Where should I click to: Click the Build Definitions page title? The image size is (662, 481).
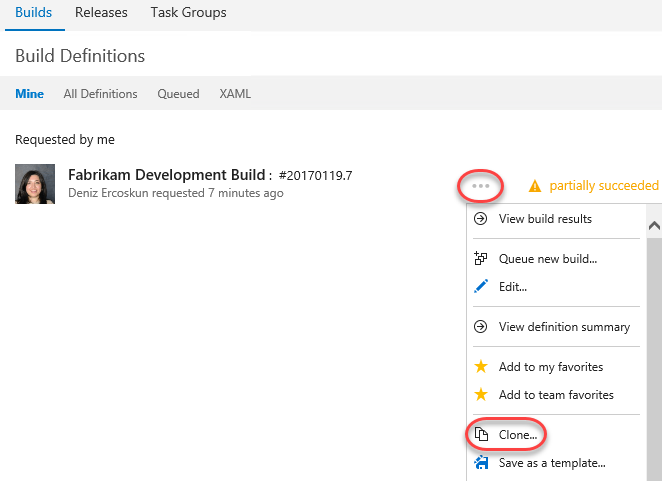click(80, 55)
